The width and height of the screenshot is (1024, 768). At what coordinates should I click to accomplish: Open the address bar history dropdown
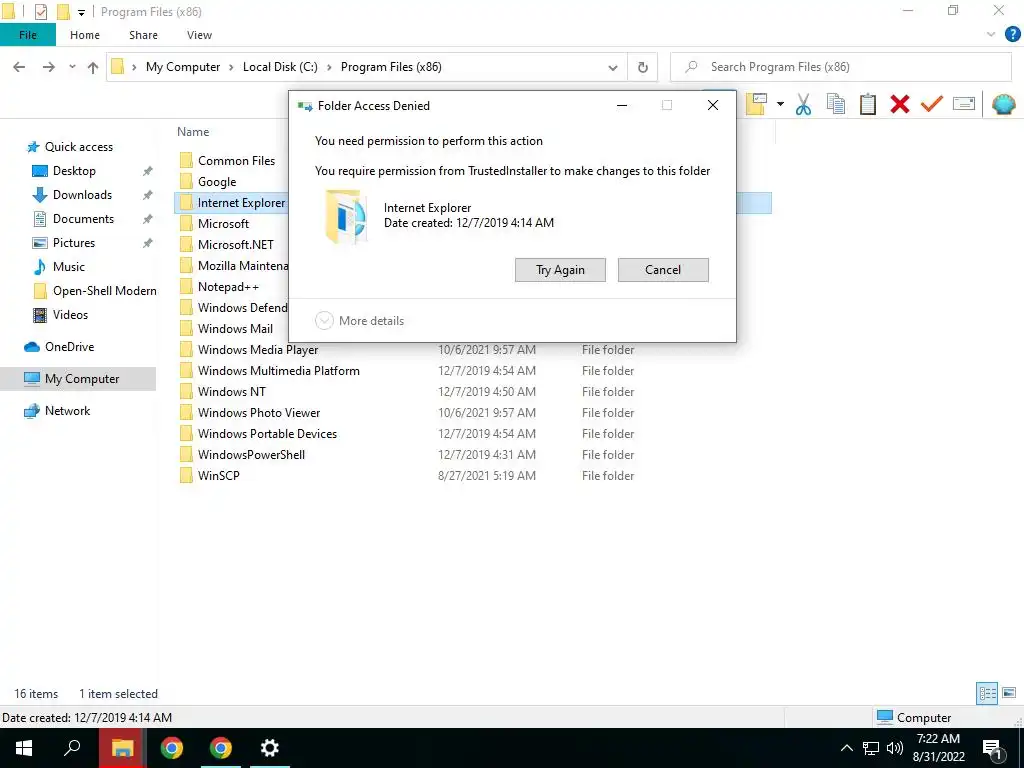[613, 67]
